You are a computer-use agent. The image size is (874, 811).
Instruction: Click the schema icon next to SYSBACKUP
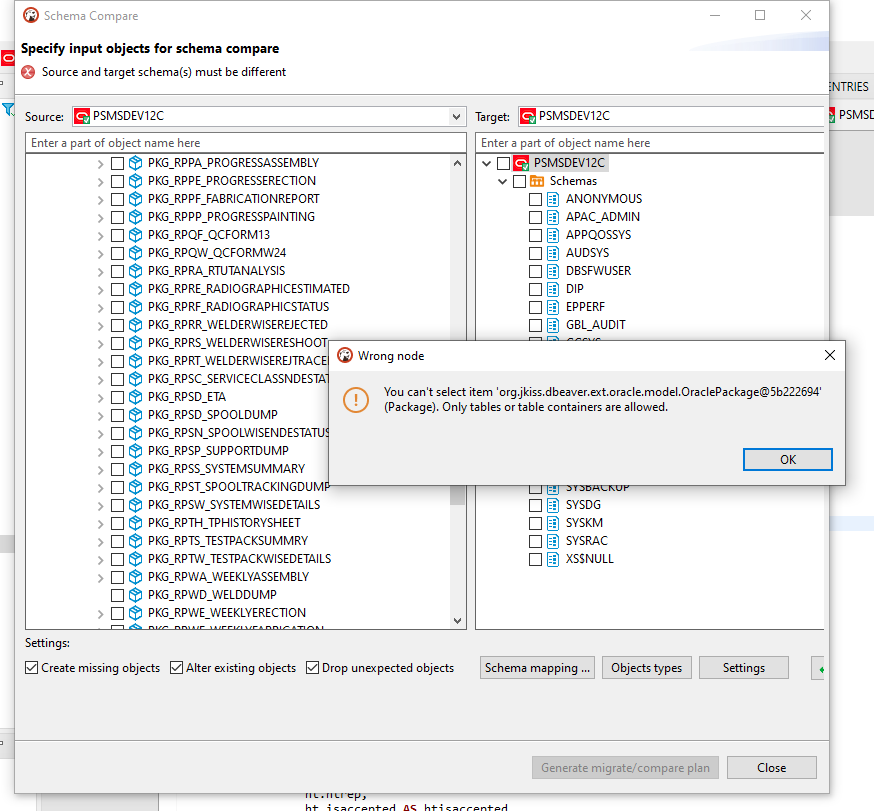(551, 486)
